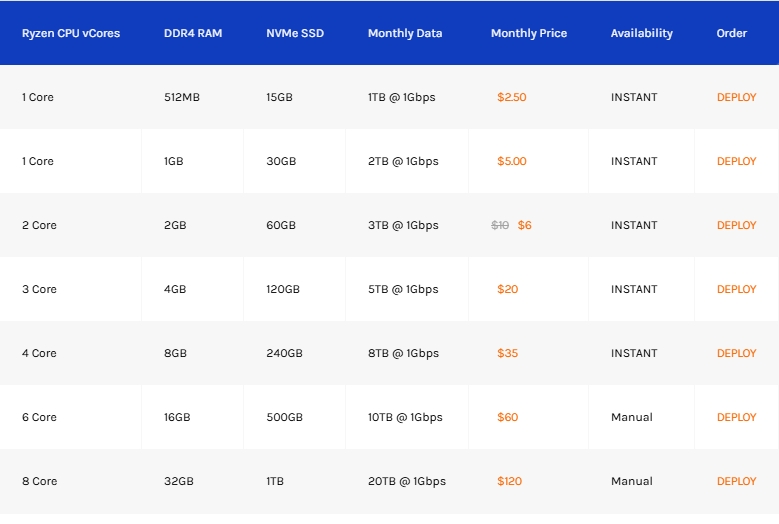Click the discounted $6 price

(x=525, y=225)
